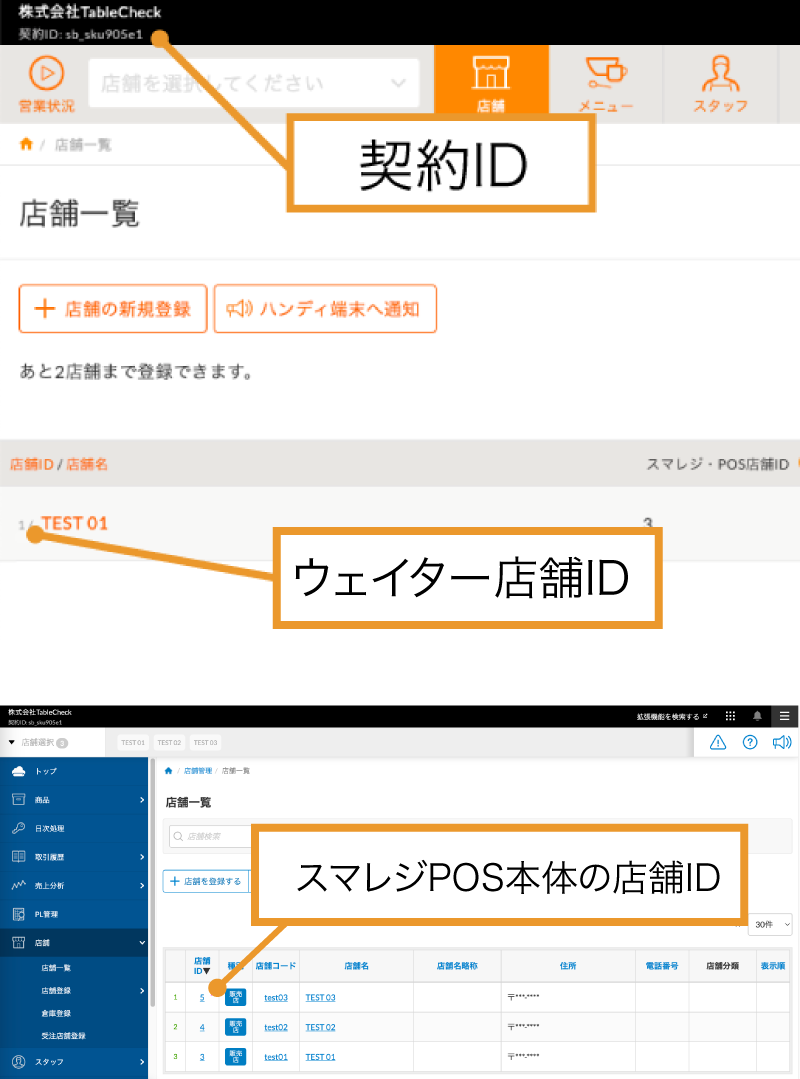Open TEST 03 store name link
The height and width of the screenshot is (1079, 800).
pos(321,998)
